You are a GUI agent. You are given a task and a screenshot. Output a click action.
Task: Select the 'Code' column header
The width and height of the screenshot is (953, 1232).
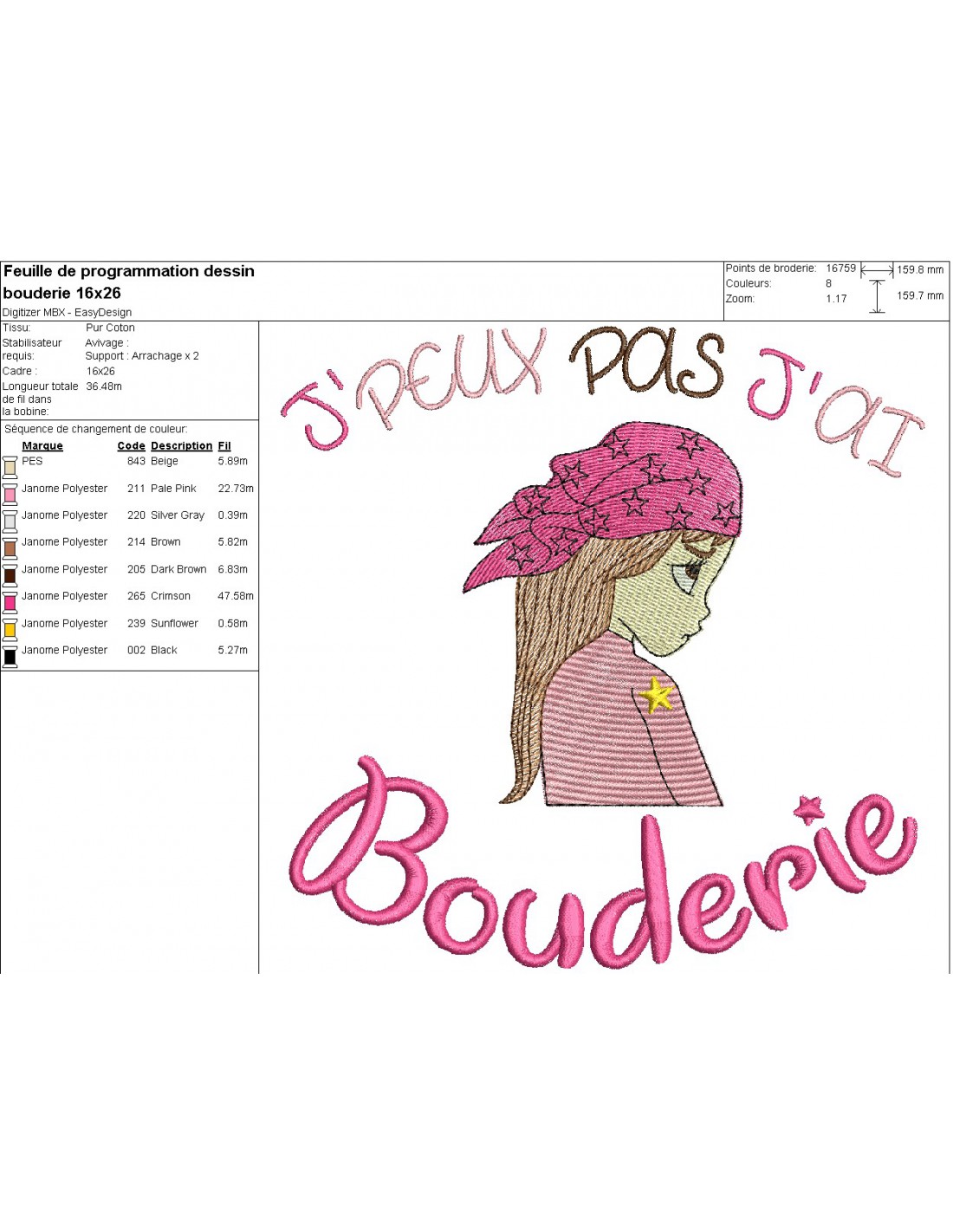[x=131, y=446]
